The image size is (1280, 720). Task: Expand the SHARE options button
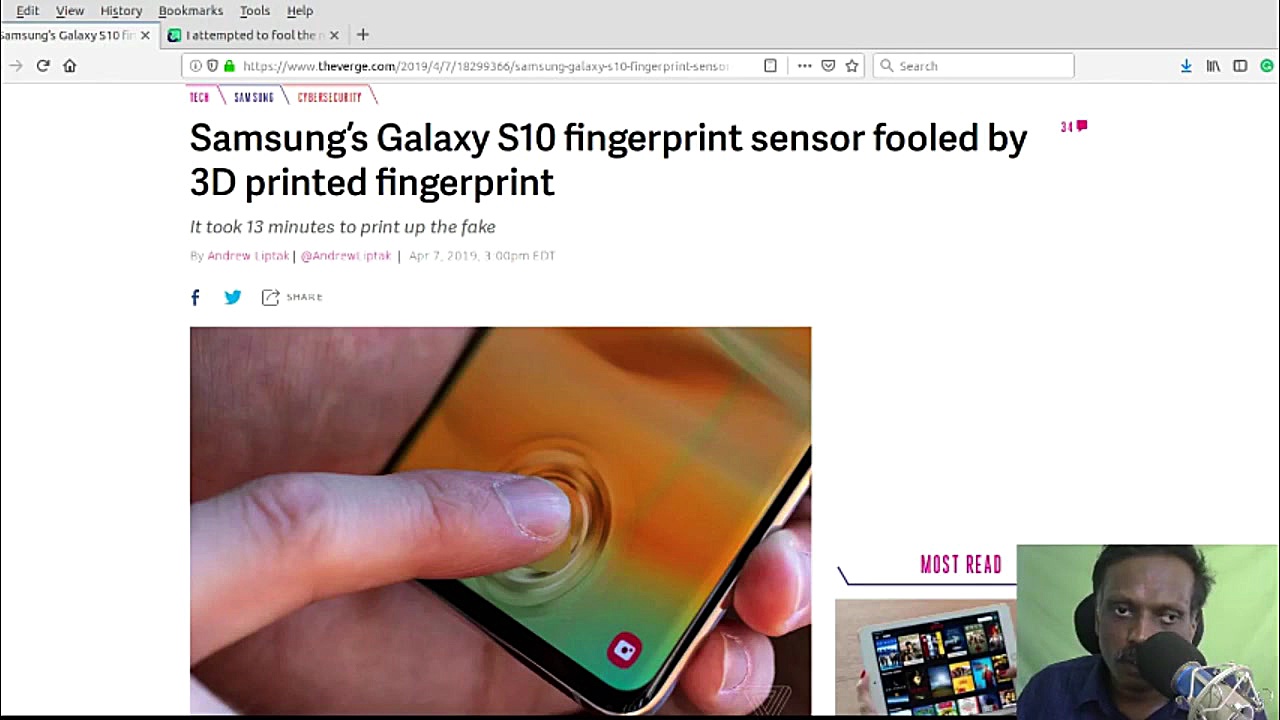pos(292,297)
